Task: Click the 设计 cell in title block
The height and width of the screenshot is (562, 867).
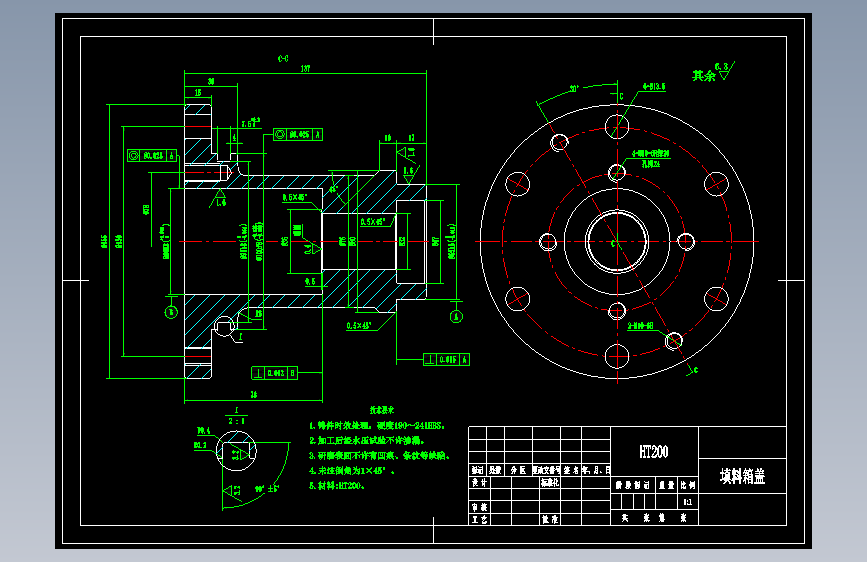Action: (x=479, y=483)
